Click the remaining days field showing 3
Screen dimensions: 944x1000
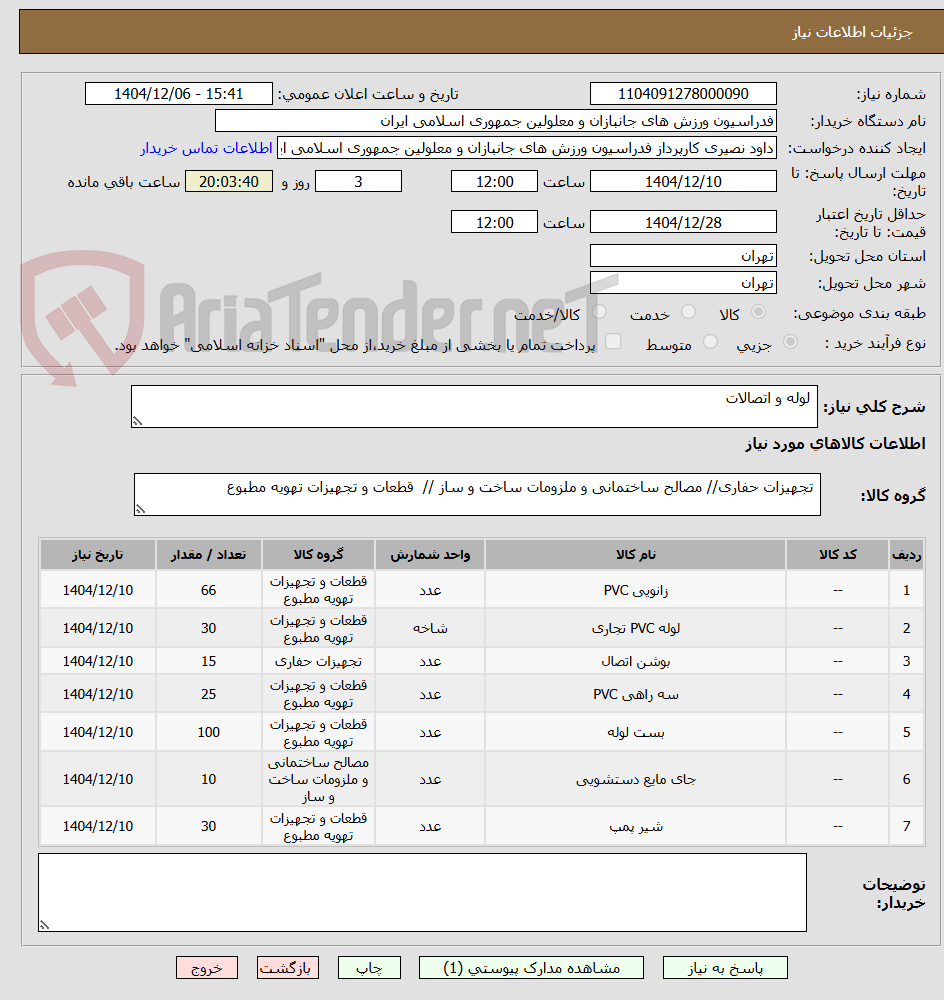coord(358,182)
